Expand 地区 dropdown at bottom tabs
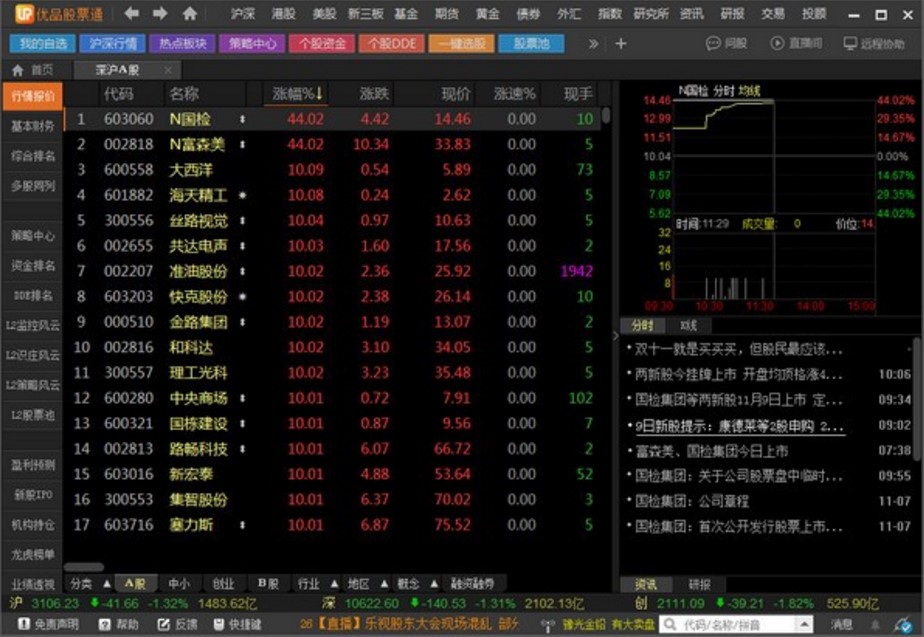 (384, 584)
